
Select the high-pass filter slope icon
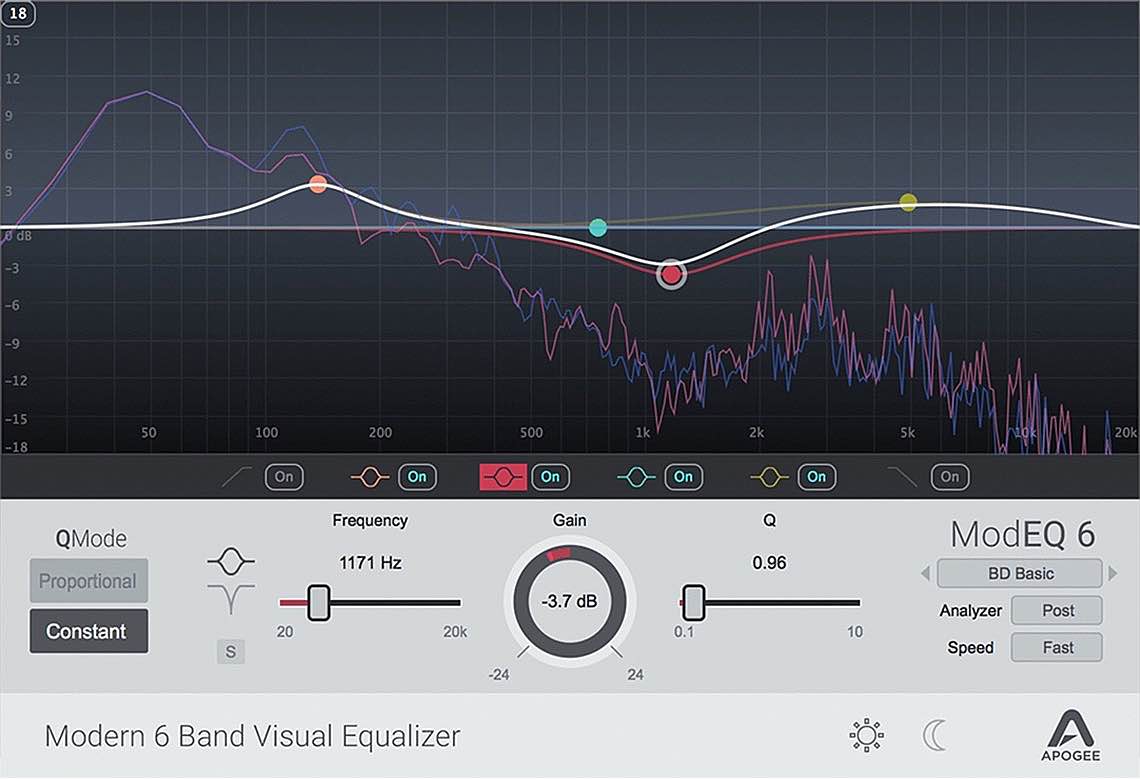tap(236, 477)
